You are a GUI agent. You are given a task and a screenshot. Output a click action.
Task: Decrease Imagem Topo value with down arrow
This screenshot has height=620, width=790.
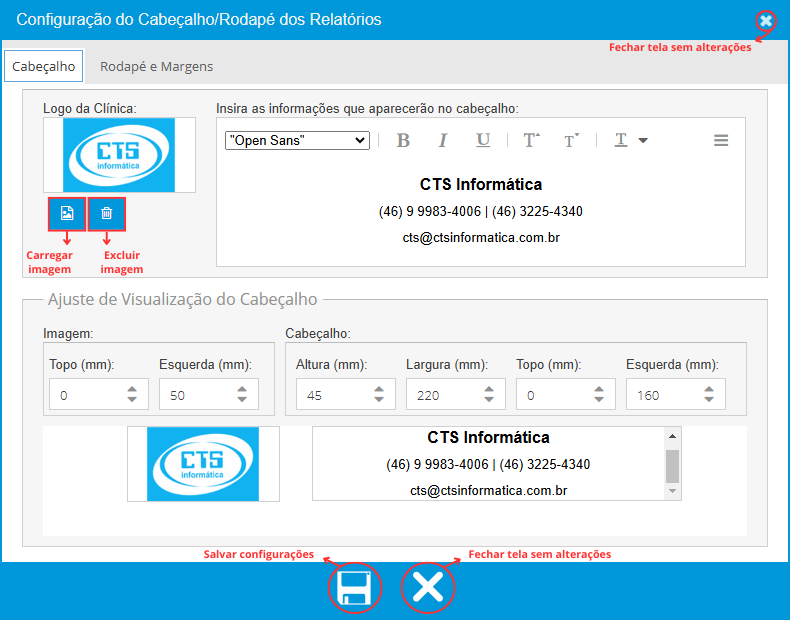(132, 399)
